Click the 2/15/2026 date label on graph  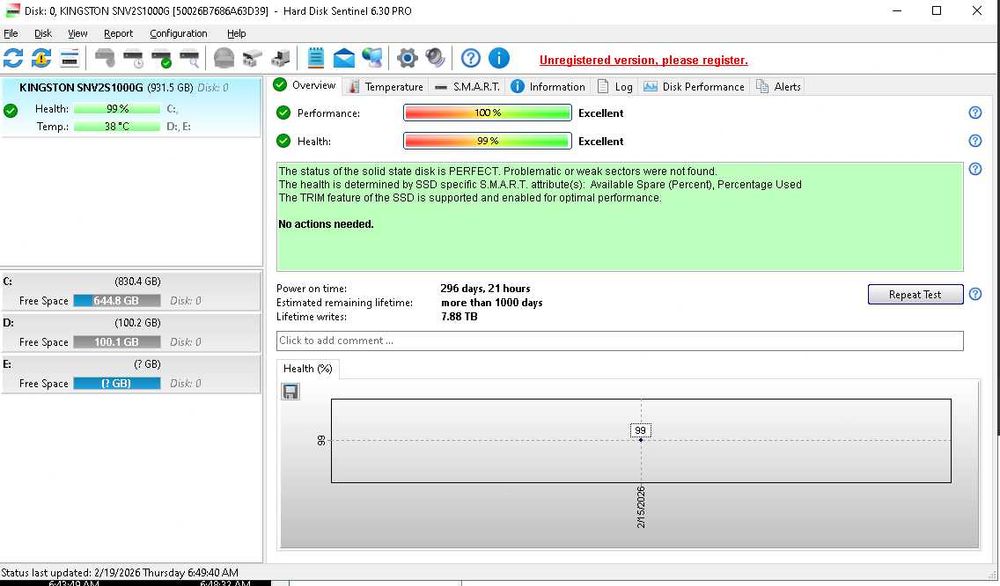click(641, 507)
